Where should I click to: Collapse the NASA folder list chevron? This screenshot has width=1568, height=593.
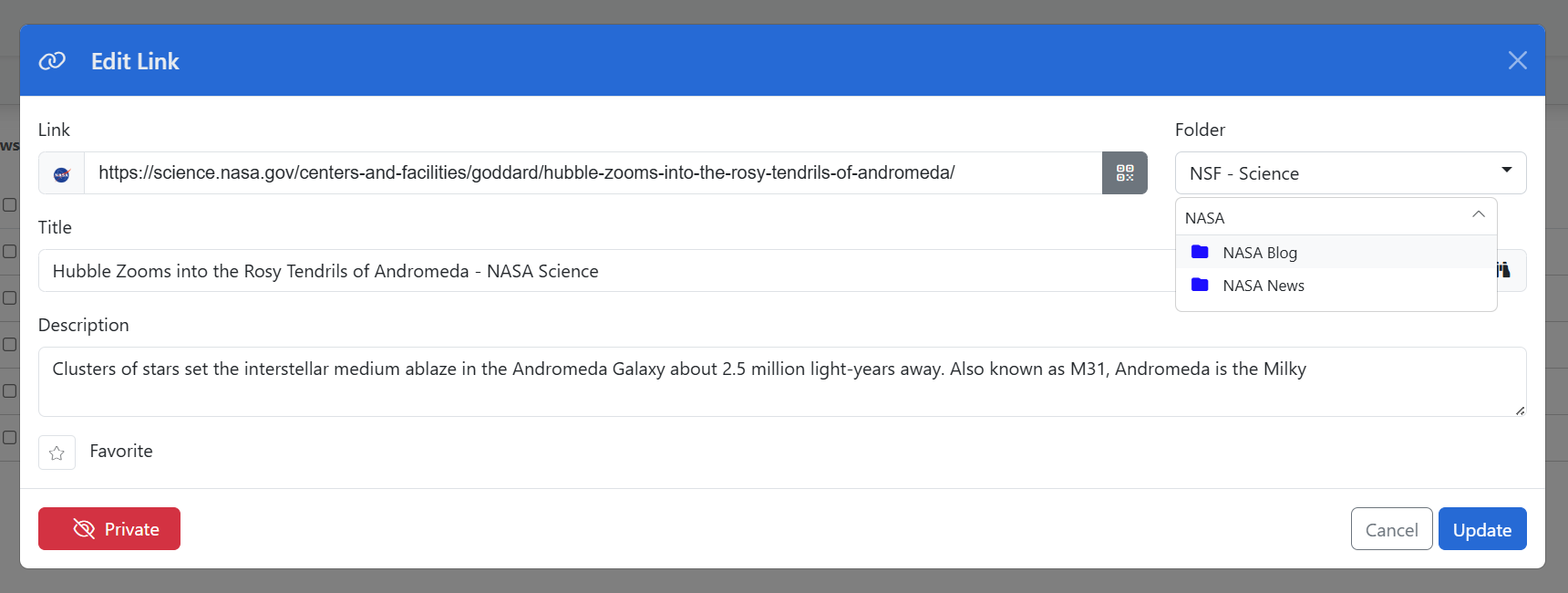click(x=1478, y=214)
